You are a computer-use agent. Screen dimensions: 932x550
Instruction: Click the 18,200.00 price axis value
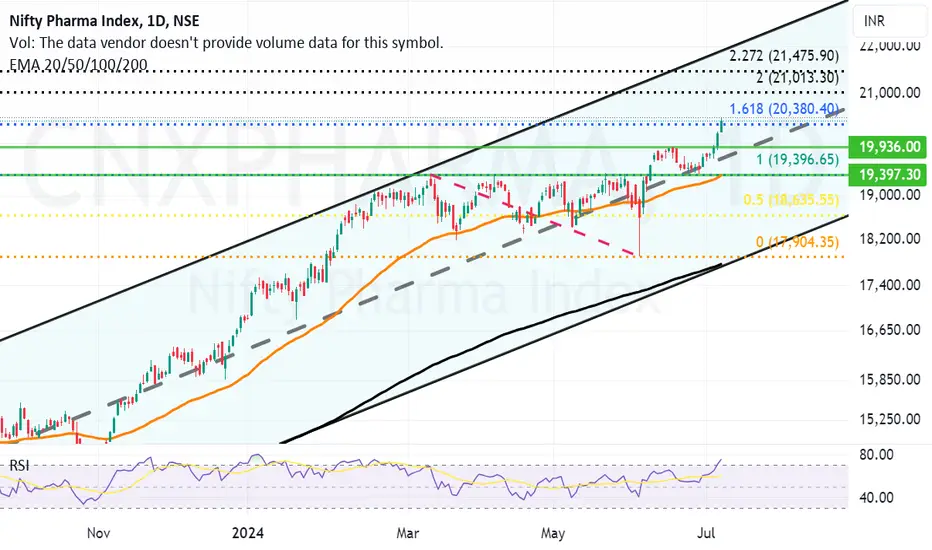point(890,238)
